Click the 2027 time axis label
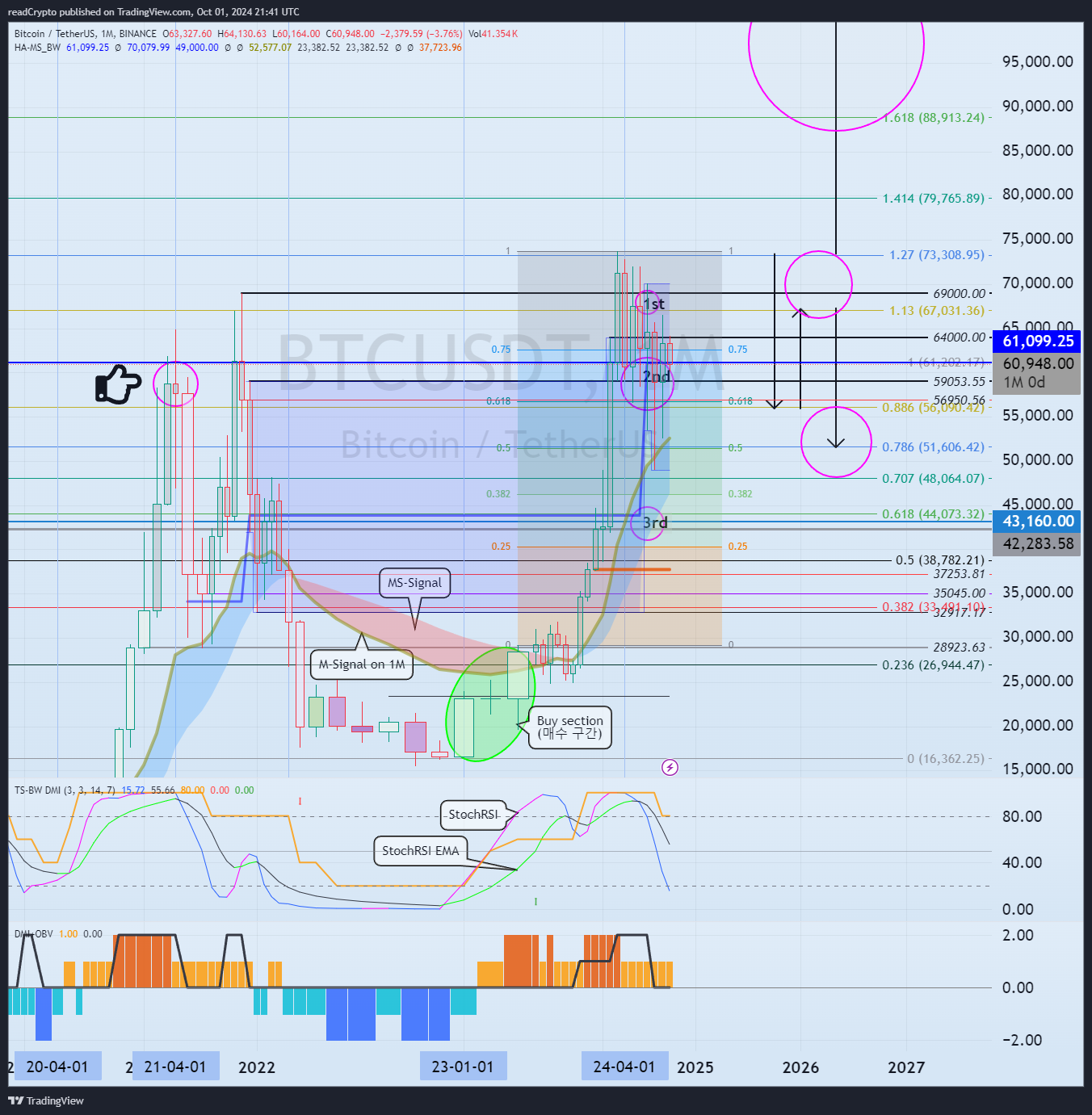Viewport: 1092px width, 1115px height. (906, 1067)
